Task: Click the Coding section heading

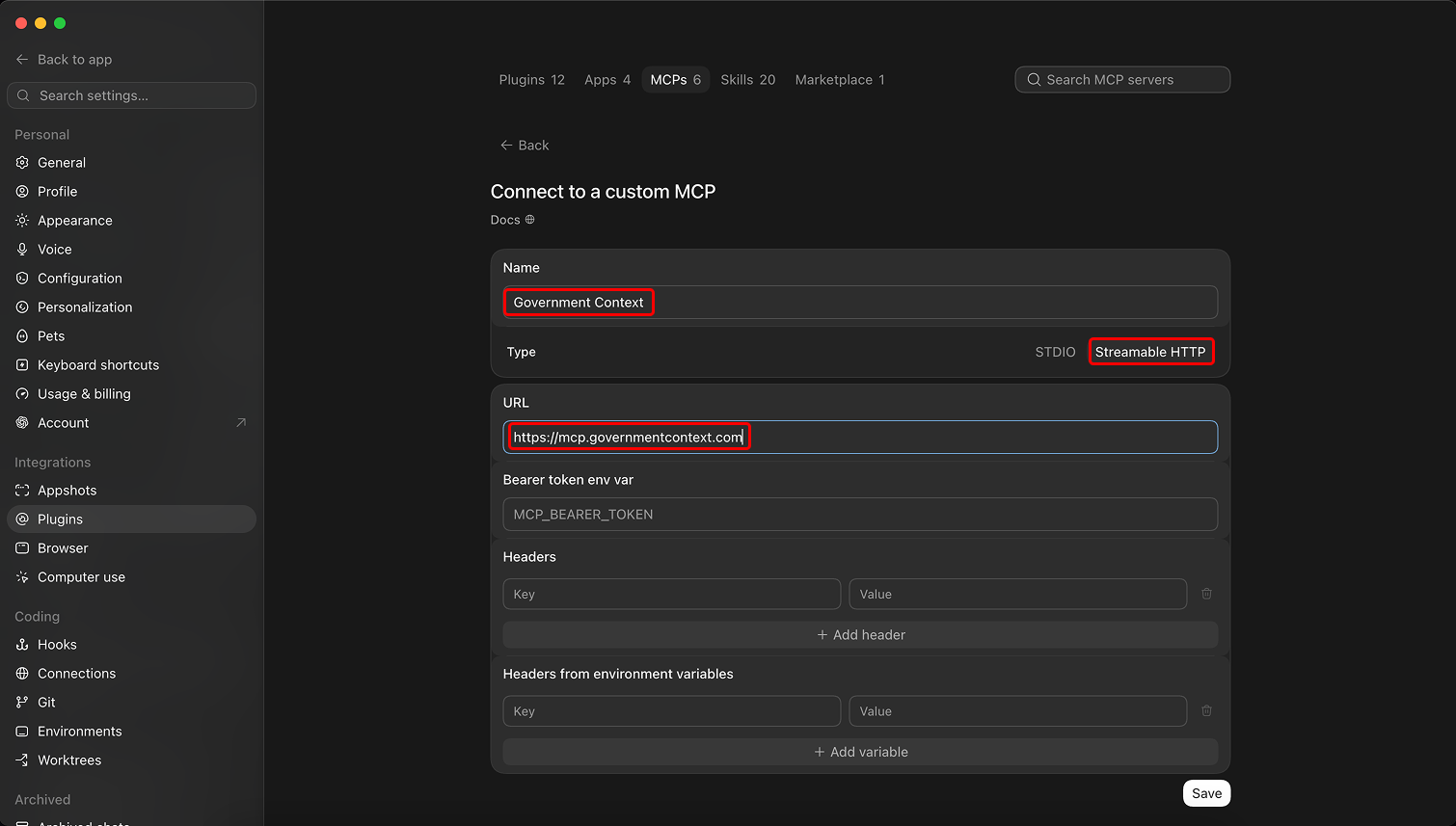Action: point(37,617)
